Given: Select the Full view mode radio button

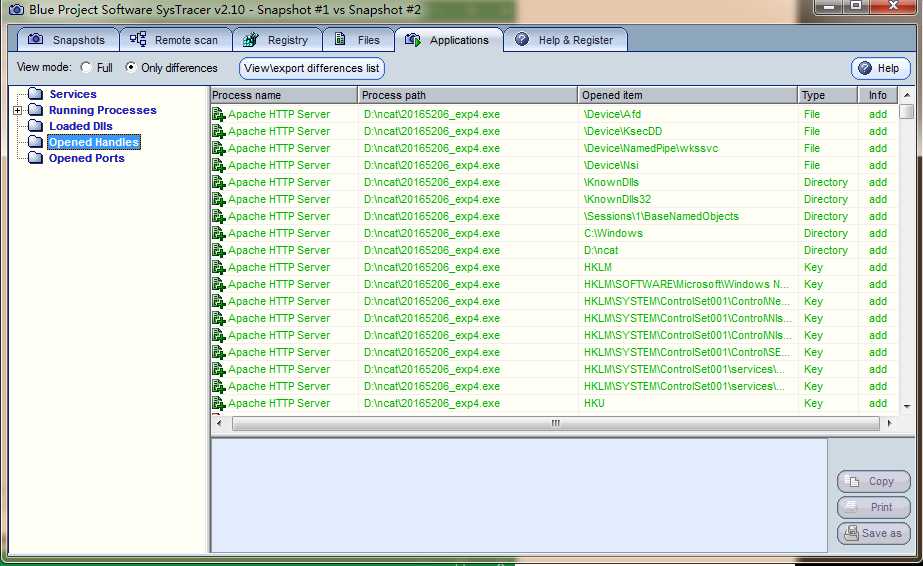Looking at the screenshot, I should (x=86, y=67).
